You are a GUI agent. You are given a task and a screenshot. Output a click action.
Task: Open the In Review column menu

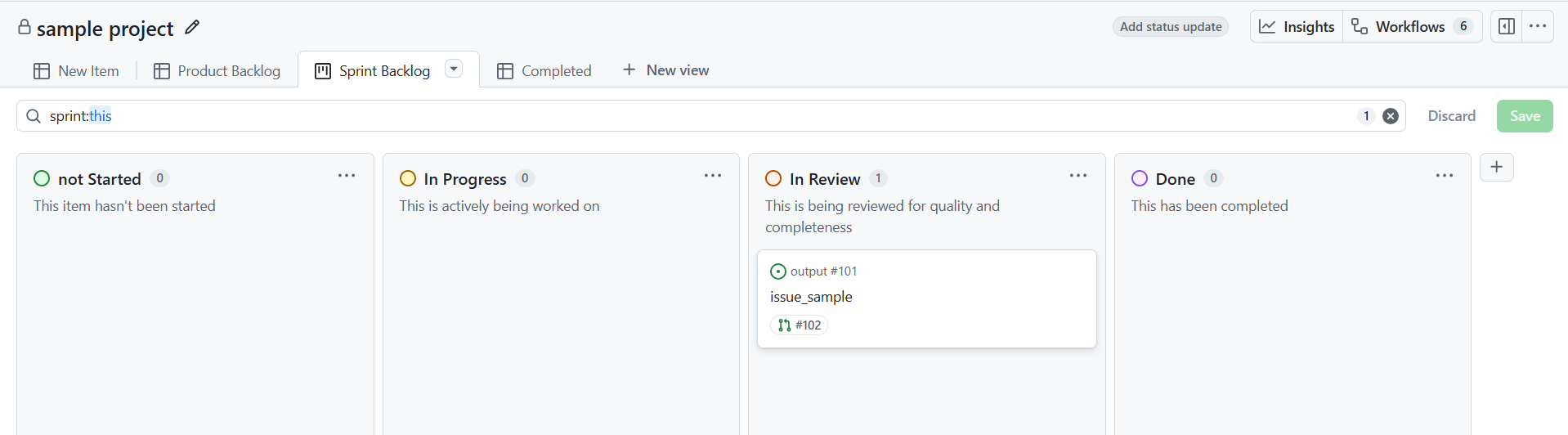1078,176
